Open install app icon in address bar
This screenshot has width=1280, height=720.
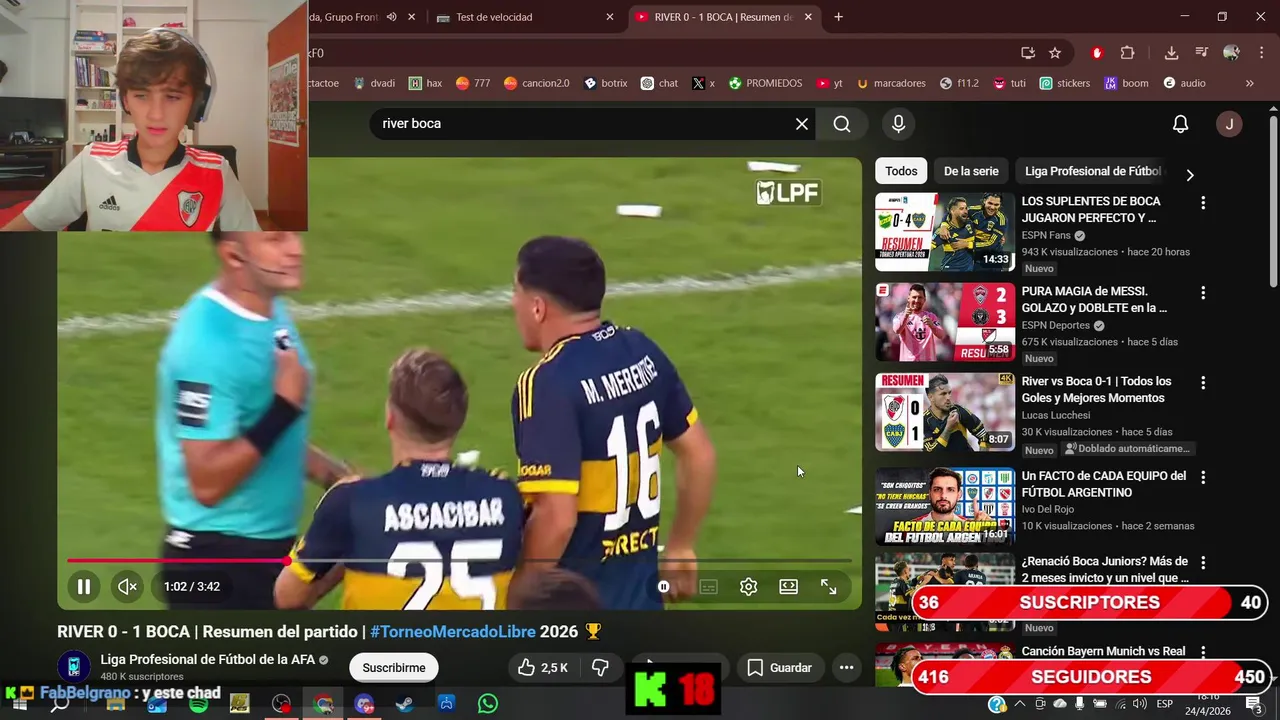point(1027,53)
